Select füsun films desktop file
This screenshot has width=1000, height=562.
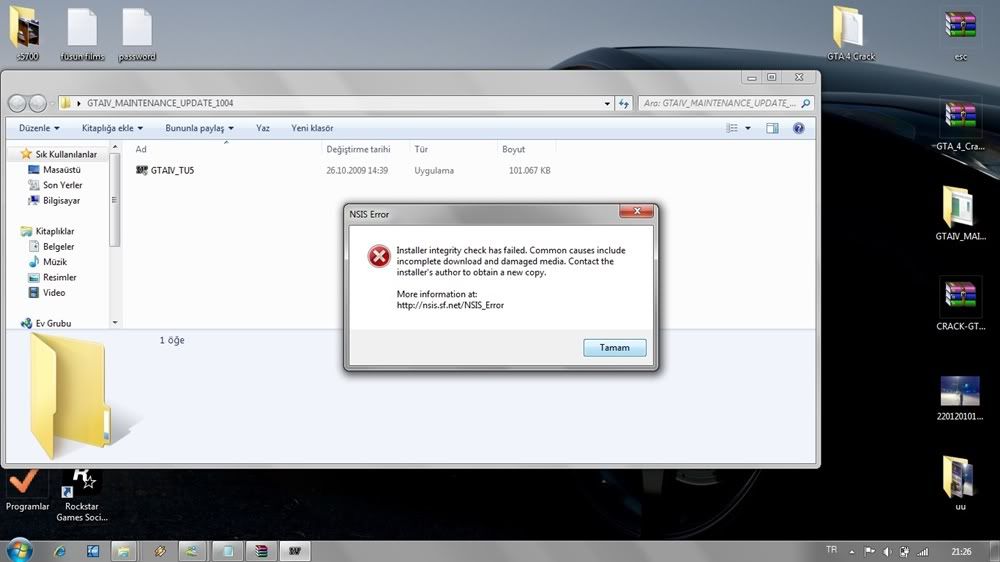click(82, 33)
